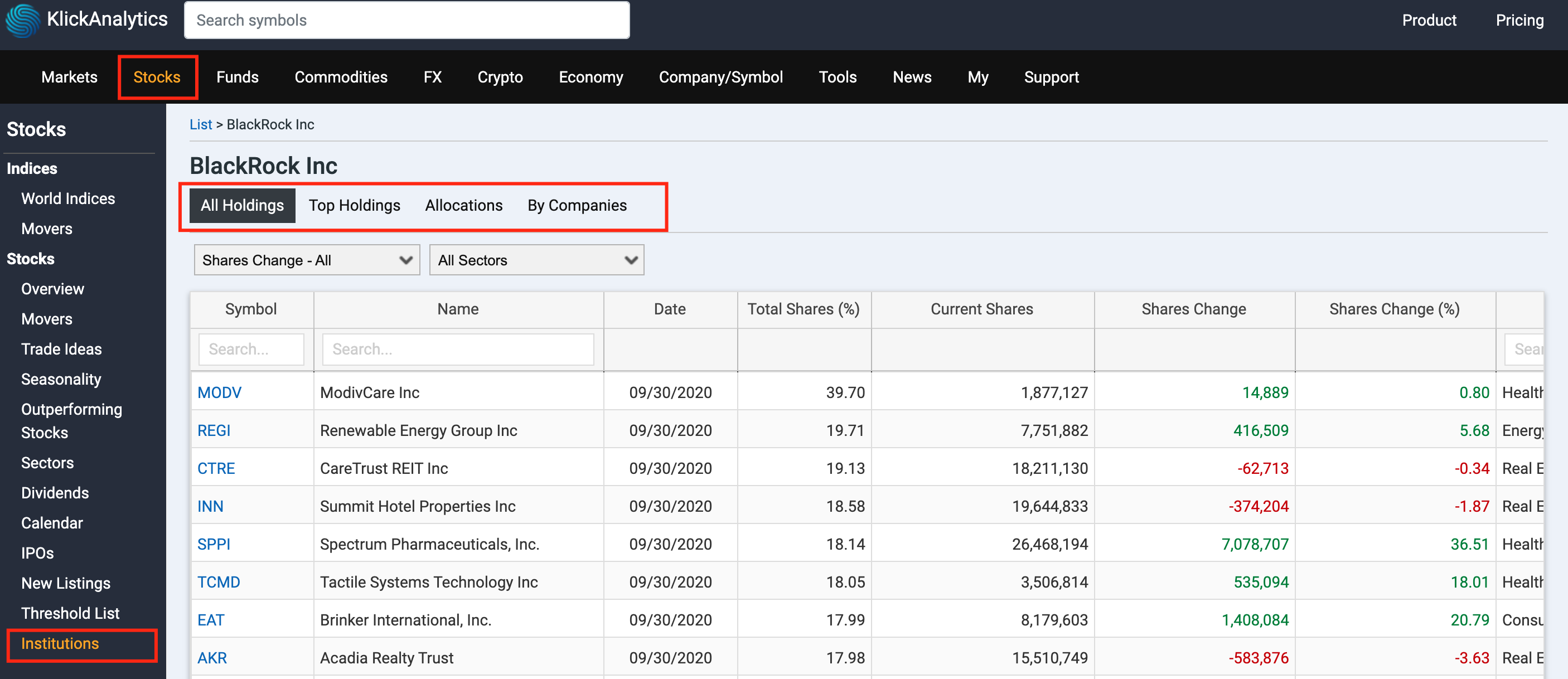Open Sectors in sidebar
Viewport: 1568px width, 679px height.
[47, 463]
